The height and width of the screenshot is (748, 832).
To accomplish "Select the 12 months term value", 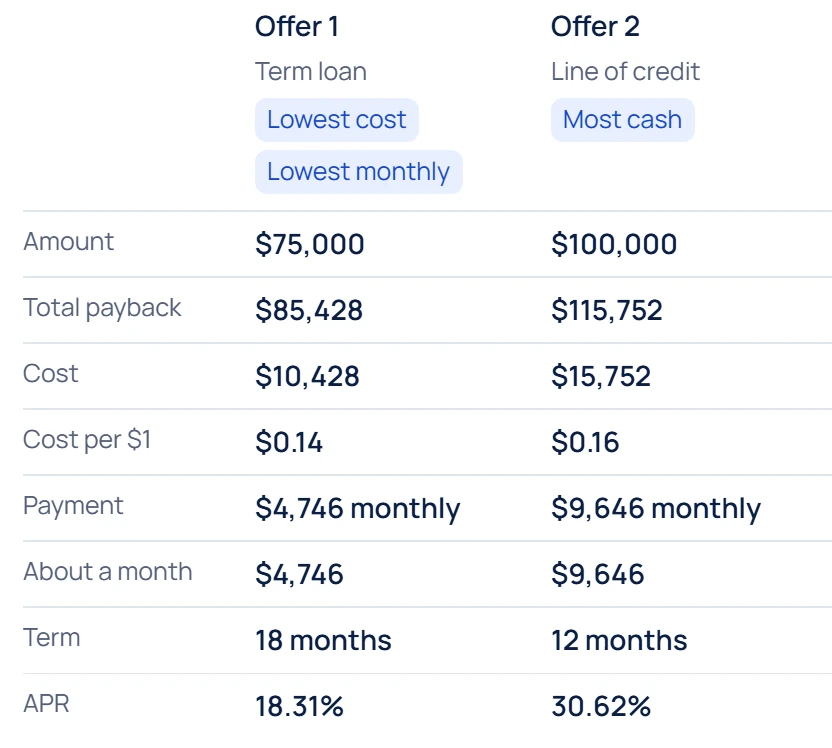I will 619,640.
